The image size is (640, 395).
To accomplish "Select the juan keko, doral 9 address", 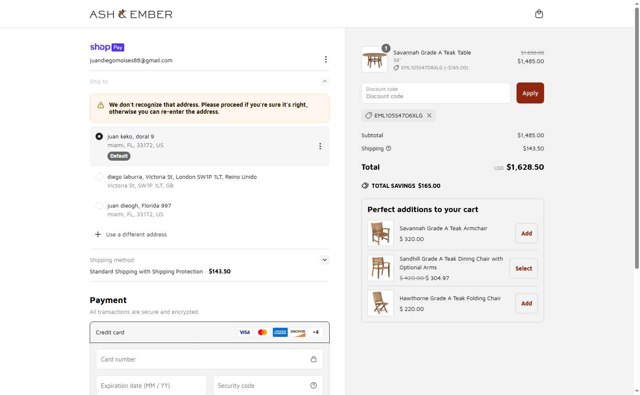I will [99, 136].
